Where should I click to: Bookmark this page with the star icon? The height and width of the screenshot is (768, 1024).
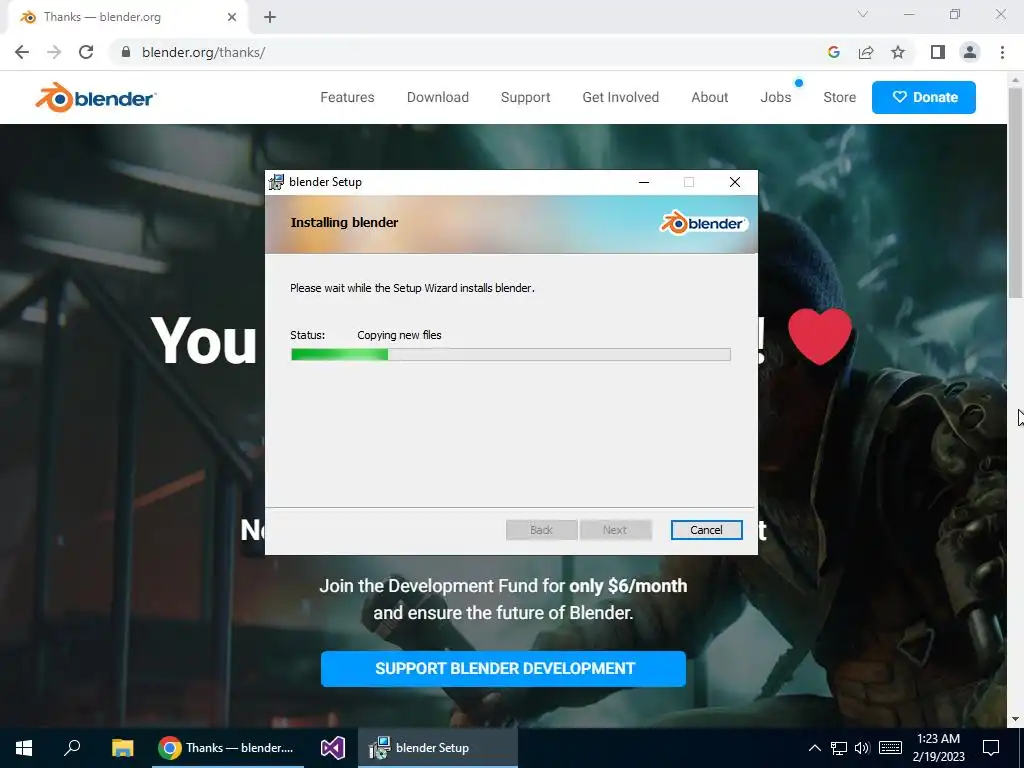898,52
